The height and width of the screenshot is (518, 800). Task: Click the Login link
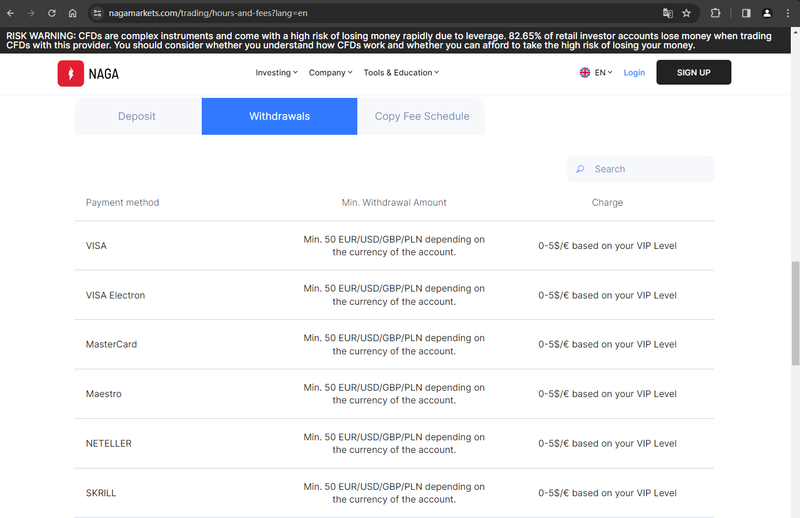[x=634, y=72]
